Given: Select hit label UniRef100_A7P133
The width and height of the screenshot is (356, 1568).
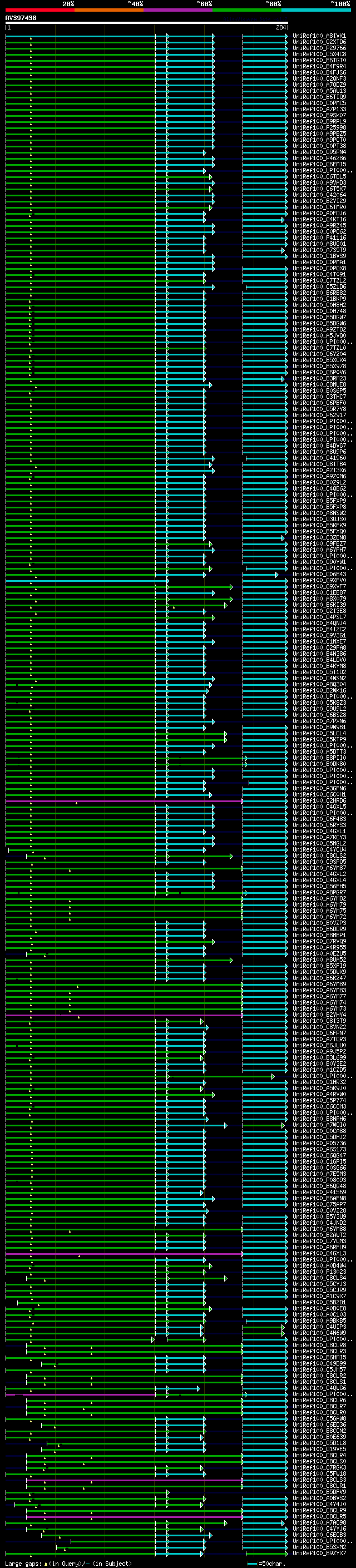Looking at the screenshot, I should coord(319,110).
